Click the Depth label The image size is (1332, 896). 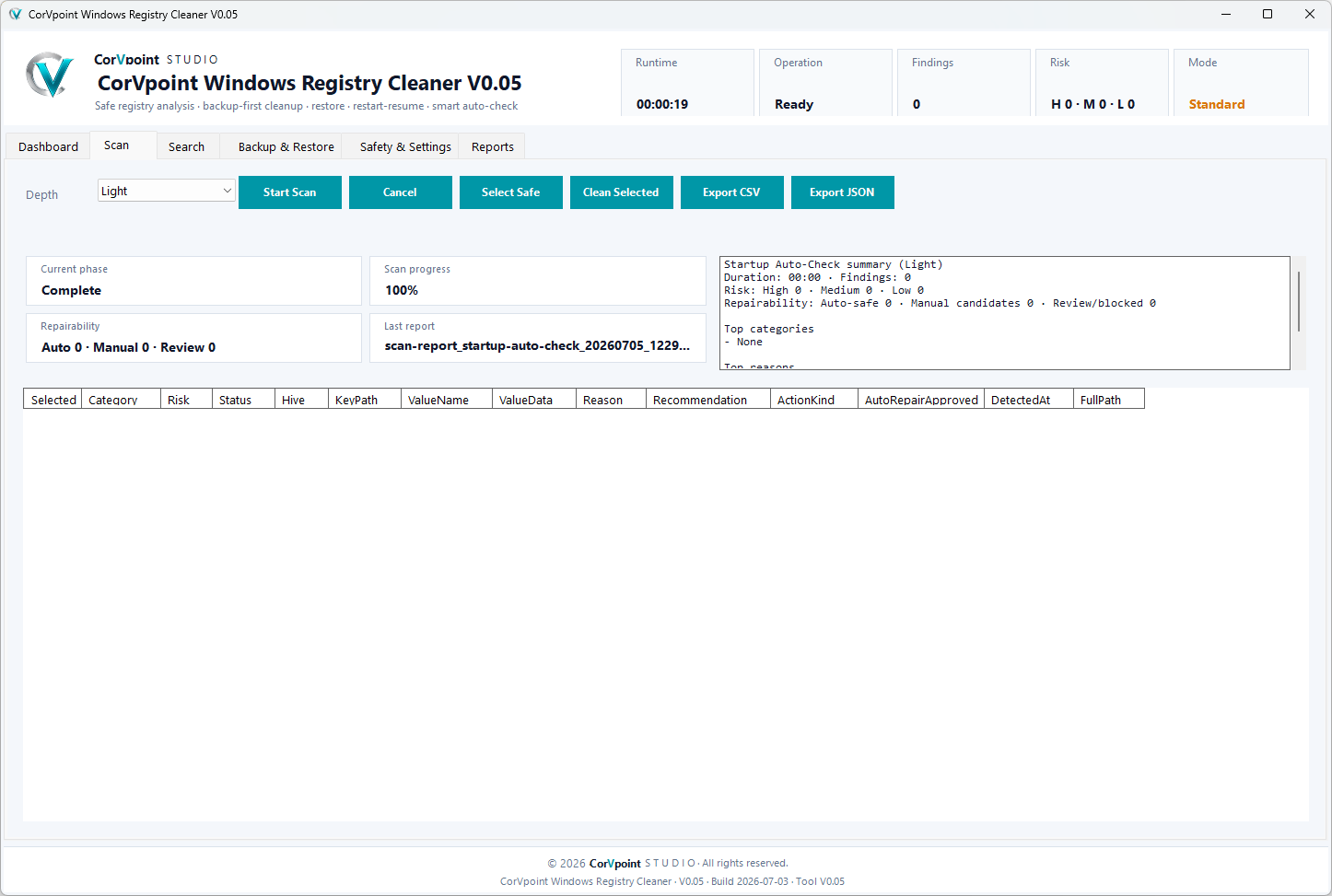(x=41, y=194)
